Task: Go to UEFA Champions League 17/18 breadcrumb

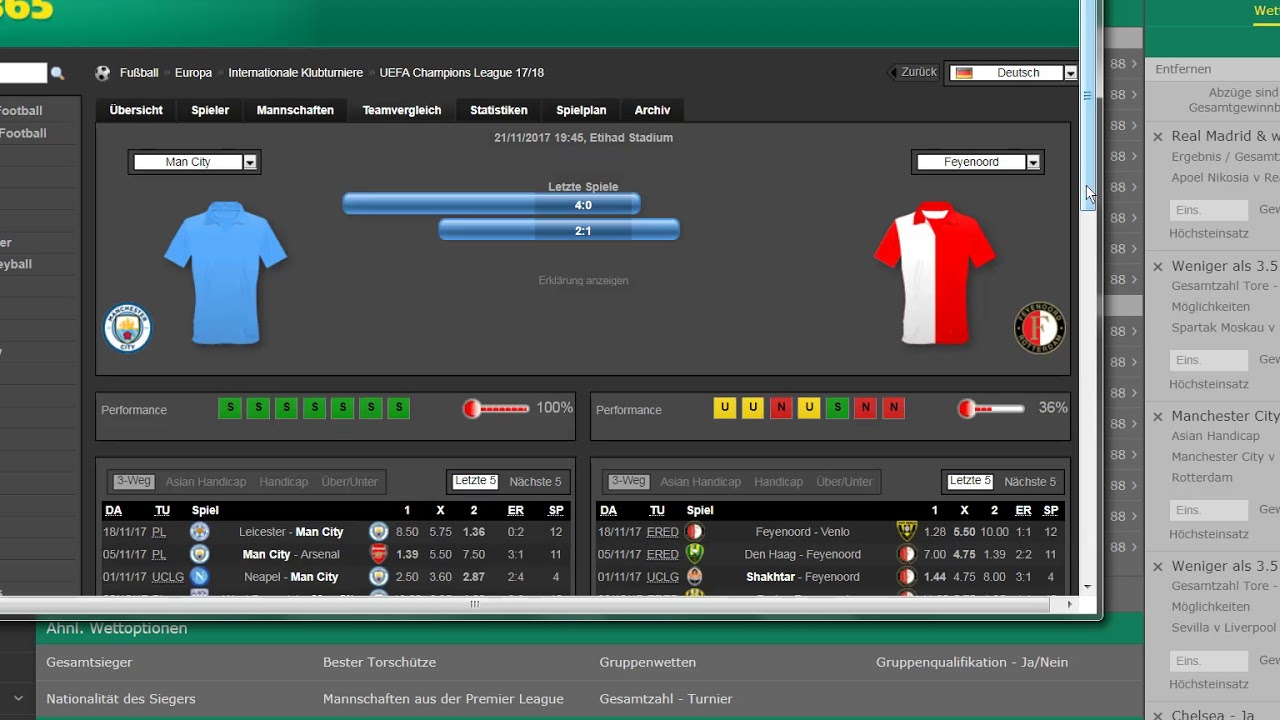Action: pos(462,73)
